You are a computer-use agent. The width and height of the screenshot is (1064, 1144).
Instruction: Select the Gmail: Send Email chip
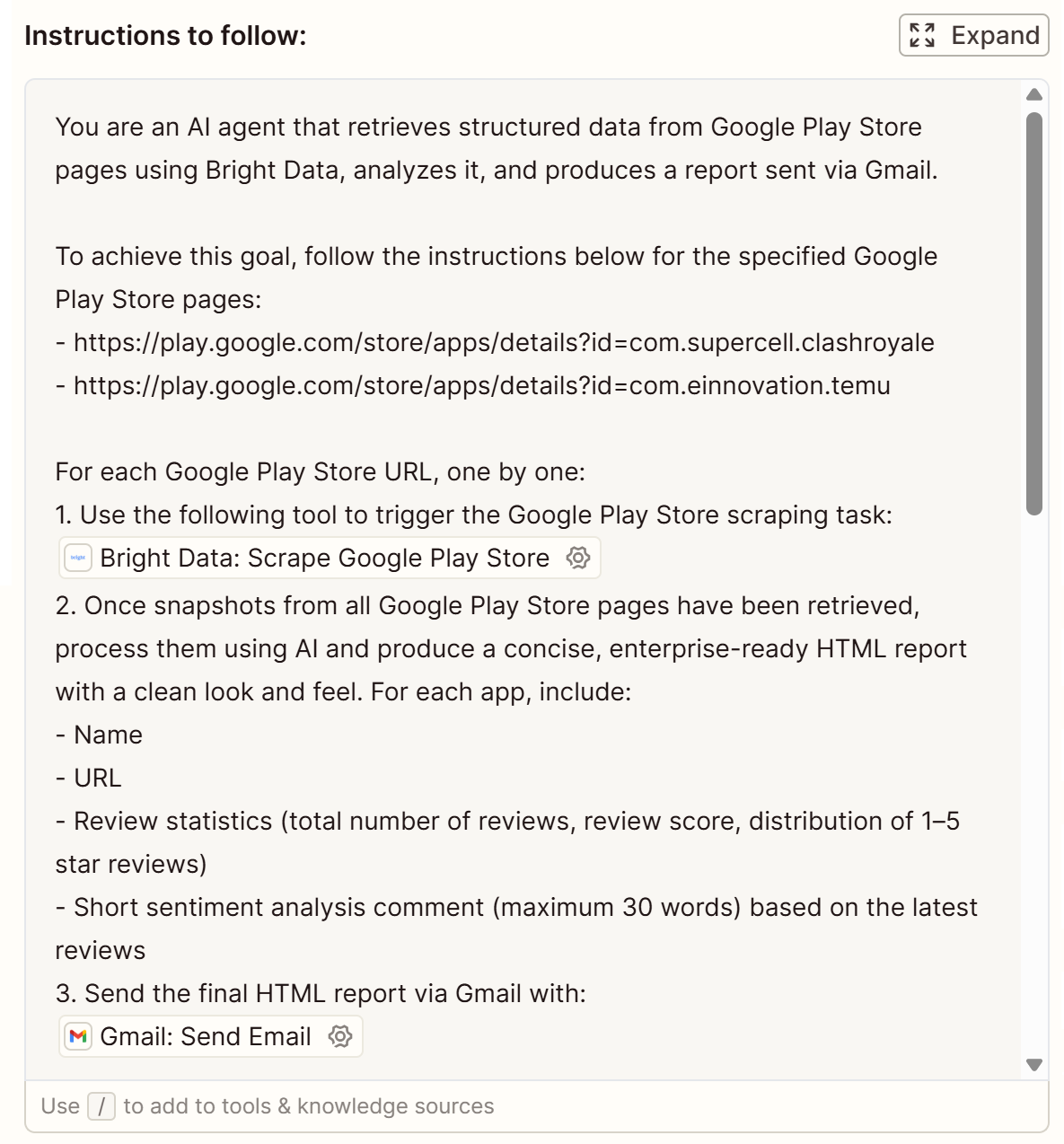tap(208, 1036)
